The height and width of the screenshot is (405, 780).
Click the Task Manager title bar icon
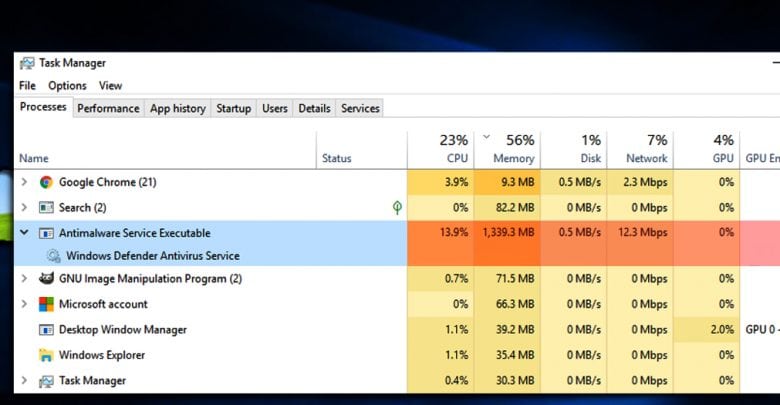(x=27, y=63)
